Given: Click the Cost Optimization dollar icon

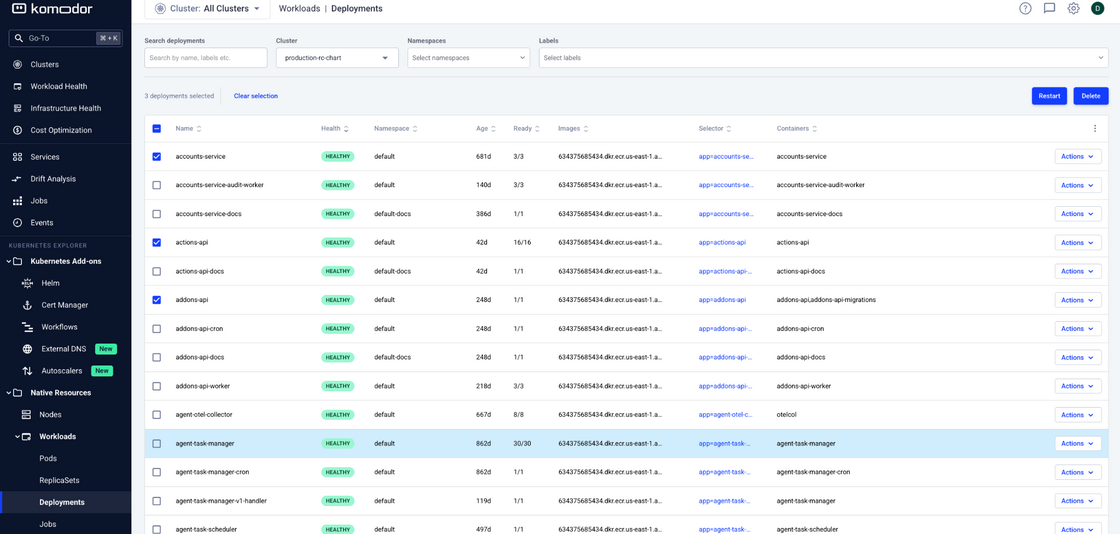Looking at the screenshot, I should 17,130.
